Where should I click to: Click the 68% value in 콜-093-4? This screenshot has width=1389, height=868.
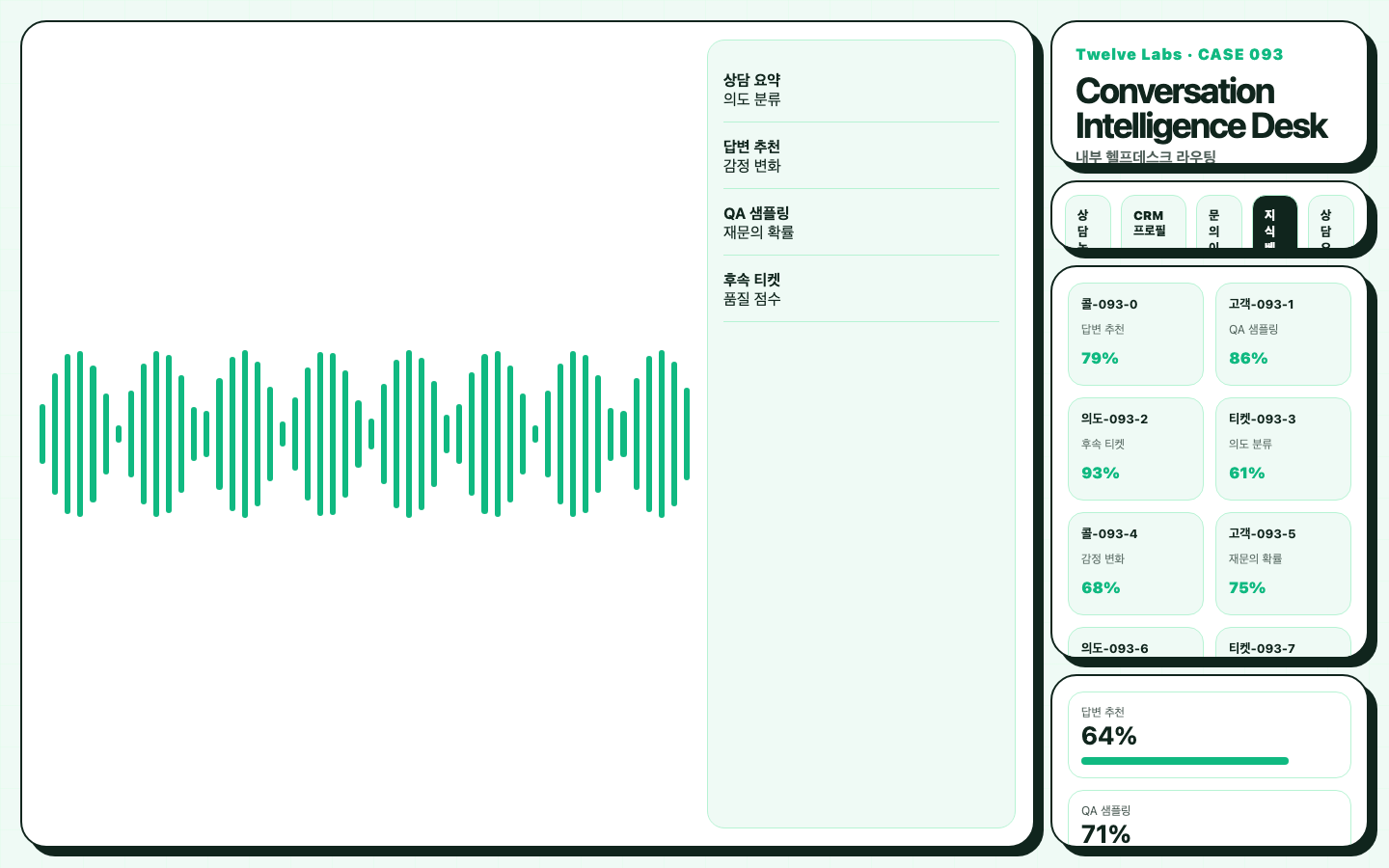click(1101, 587)
